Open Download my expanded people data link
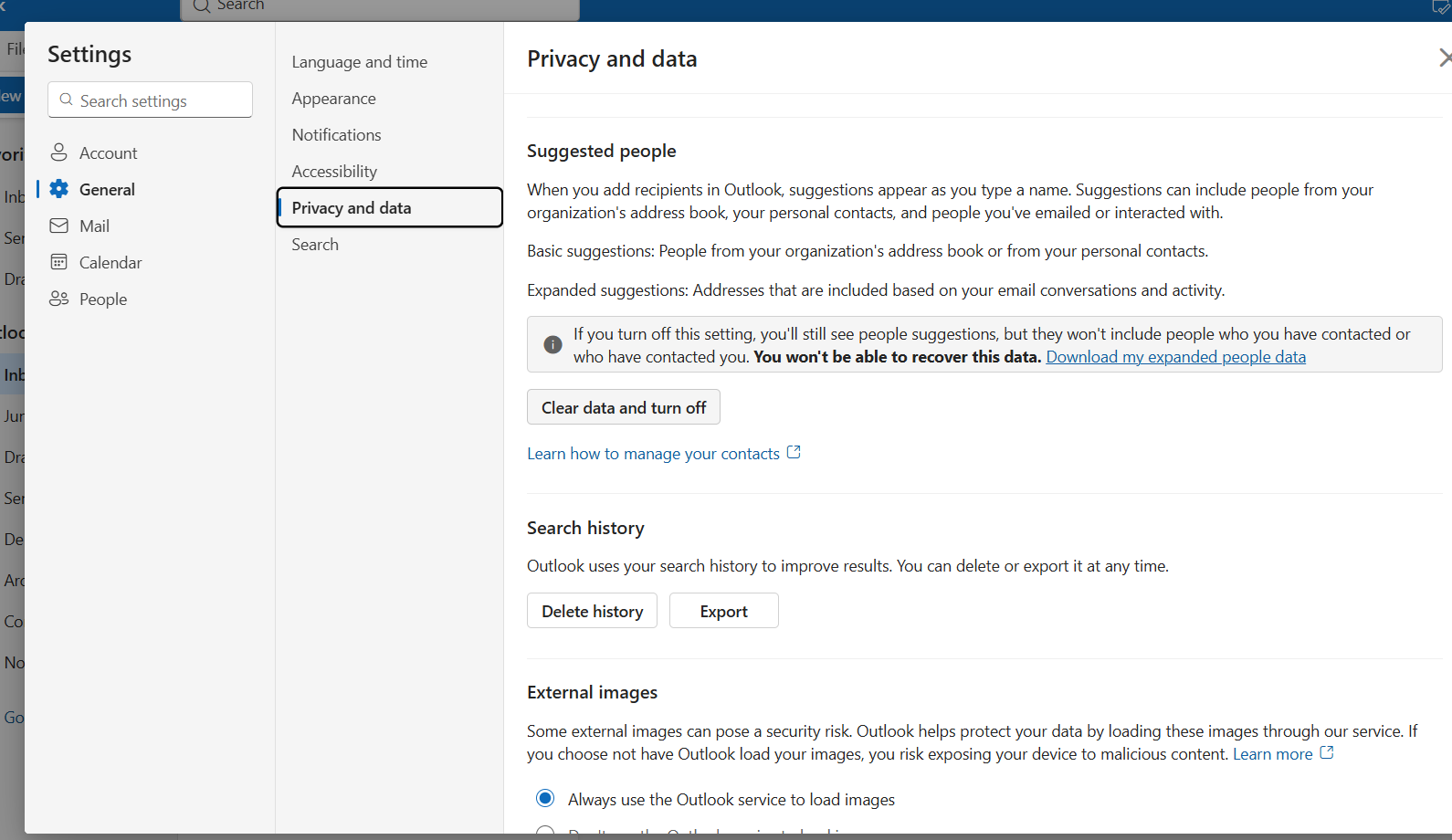Screen dimensions: 1452x840 [1176, 357]
